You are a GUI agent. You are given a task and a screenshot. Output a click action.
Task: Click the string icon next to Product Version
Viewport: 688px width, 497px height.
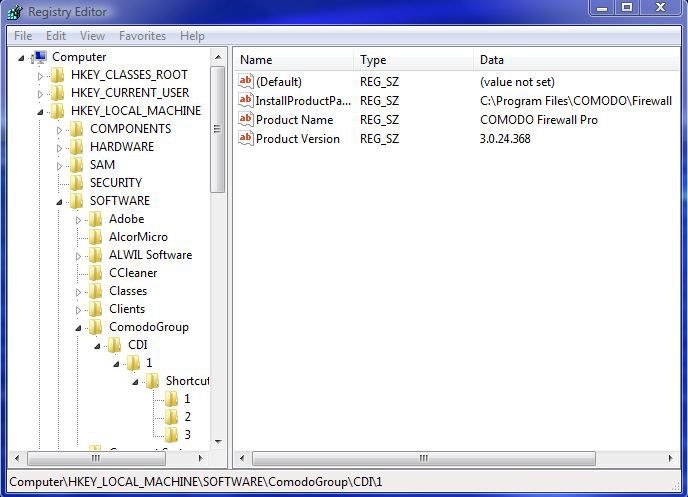(246, 138)
